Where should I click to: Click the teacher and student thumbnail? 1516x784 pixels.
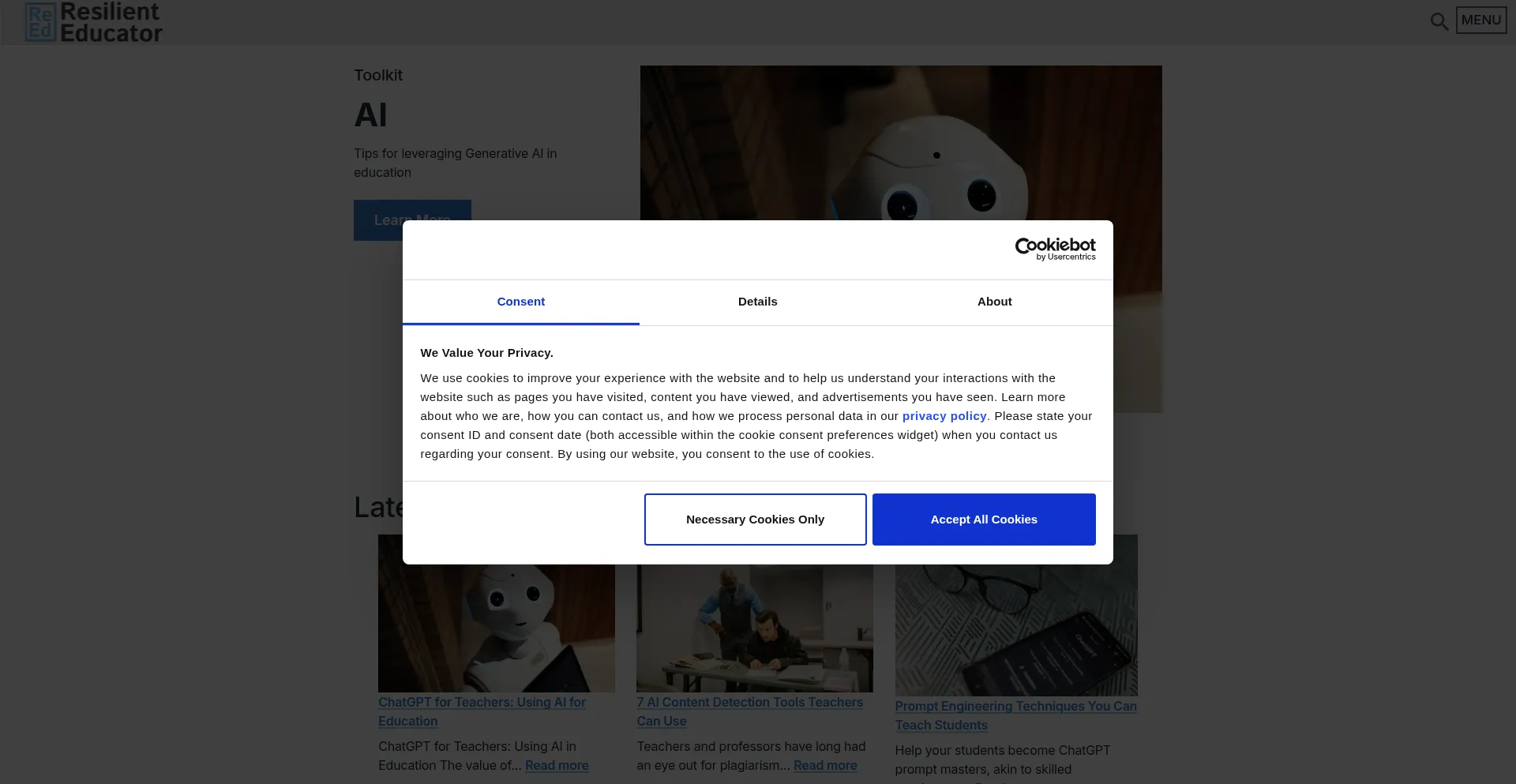point(754,632)
